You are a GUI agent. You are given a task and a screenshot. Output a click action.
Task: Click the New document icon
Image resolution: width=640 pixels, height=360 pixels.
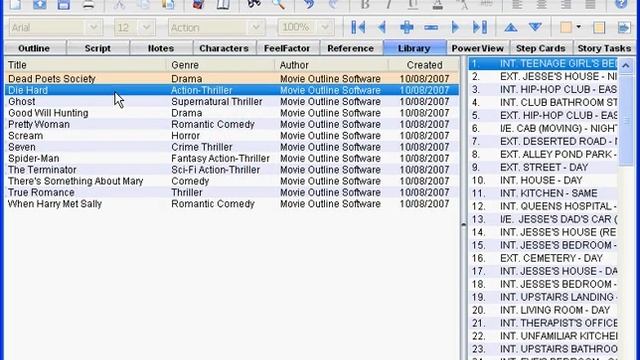point(15,4)
